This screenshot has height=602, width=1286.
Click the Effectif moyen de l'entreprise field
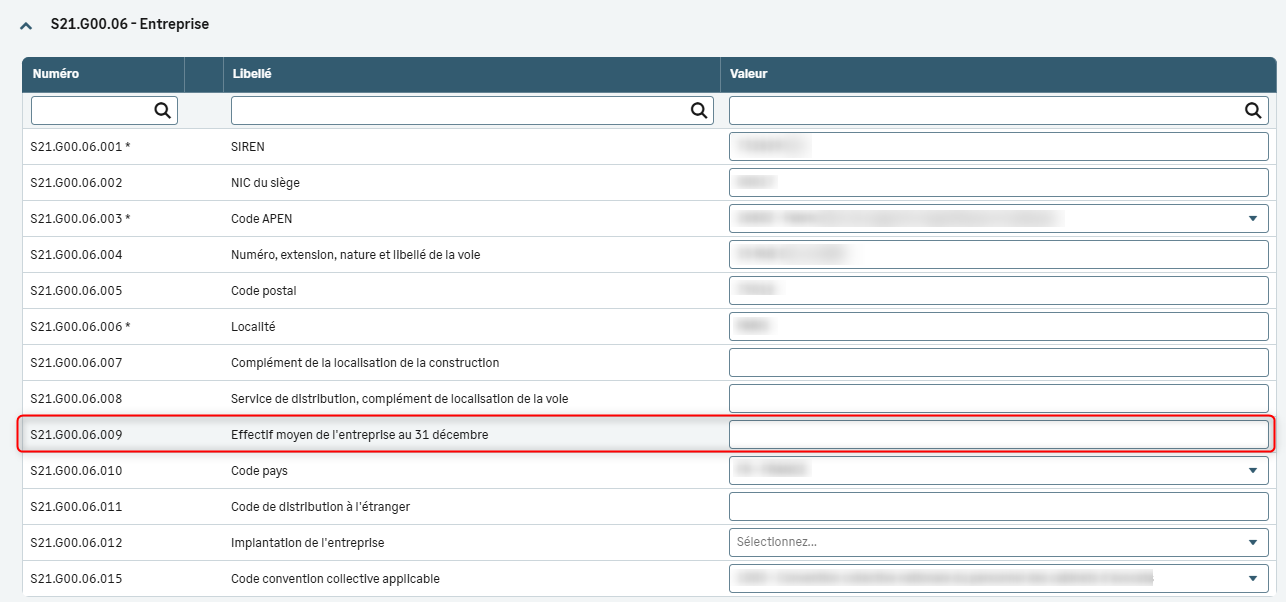point(998,434)
